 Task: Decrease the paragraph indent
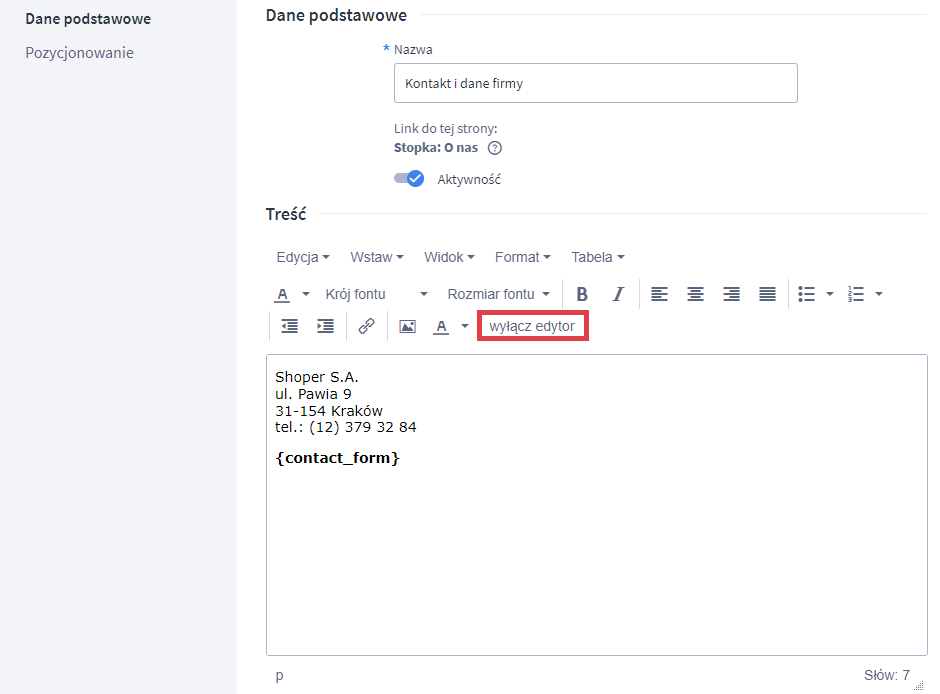pyautogui.click(x=289, y=326)
